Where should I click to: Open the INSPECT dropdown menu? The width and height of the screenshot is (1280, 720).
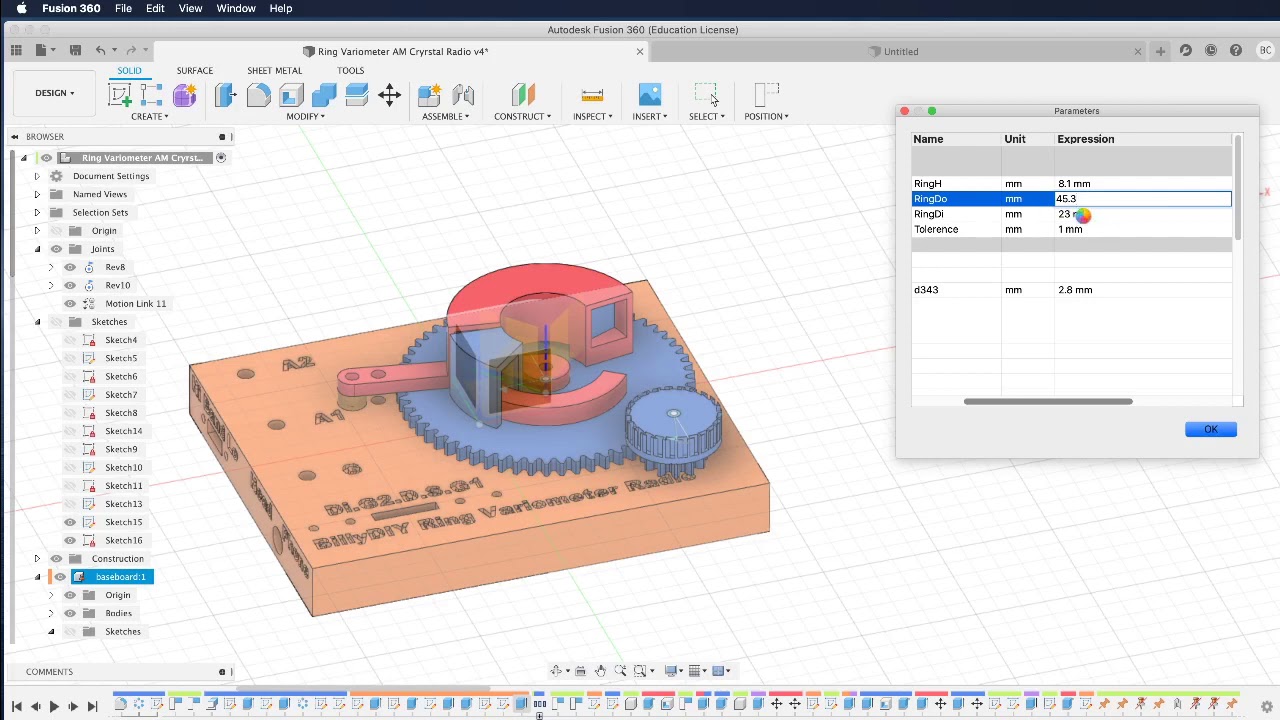tap(592, 116)
